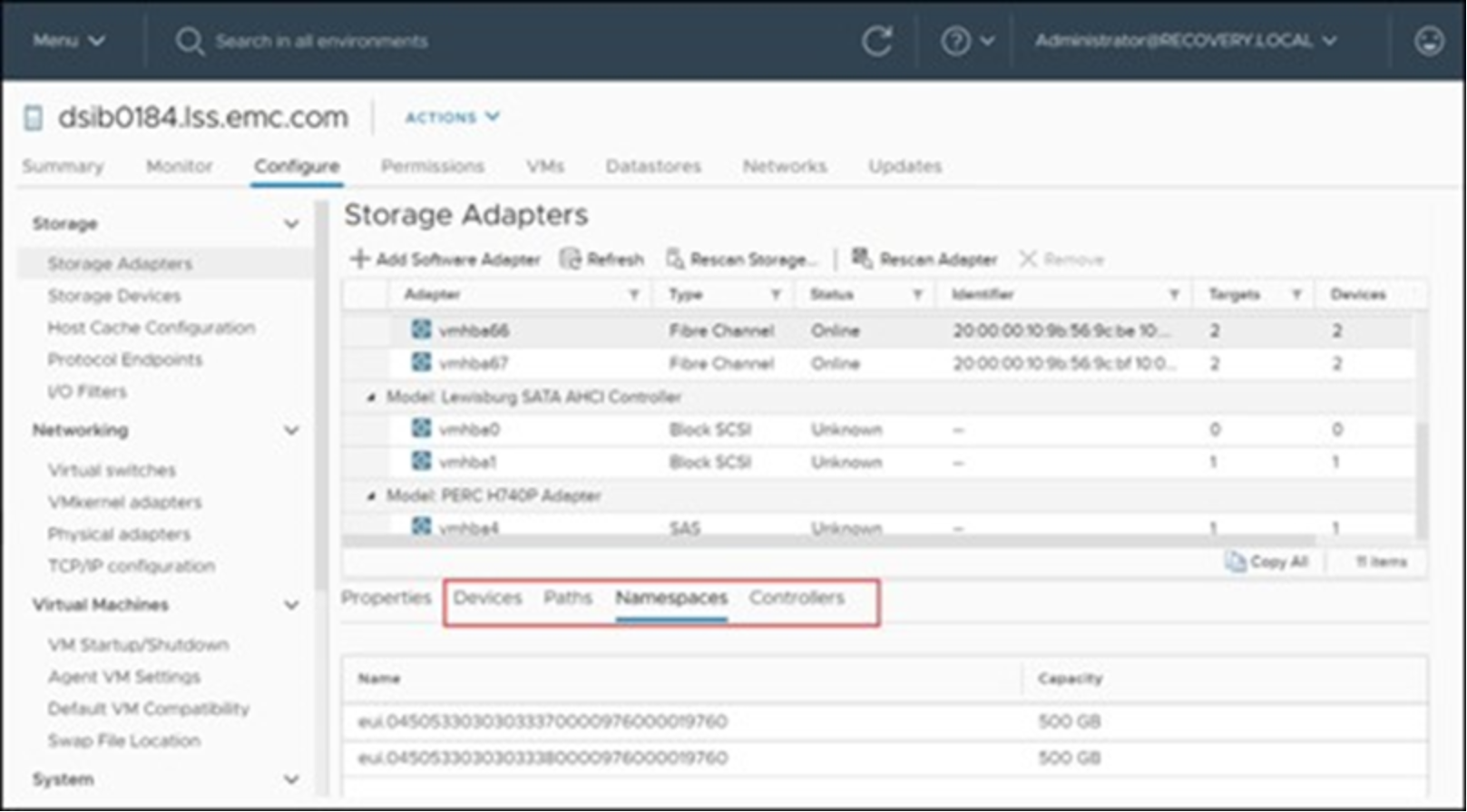The width and height of the screenshot is (1467, 812).
Task: Open the Targets column filter
Action: pyautogui.click(x=1296, y=295)
